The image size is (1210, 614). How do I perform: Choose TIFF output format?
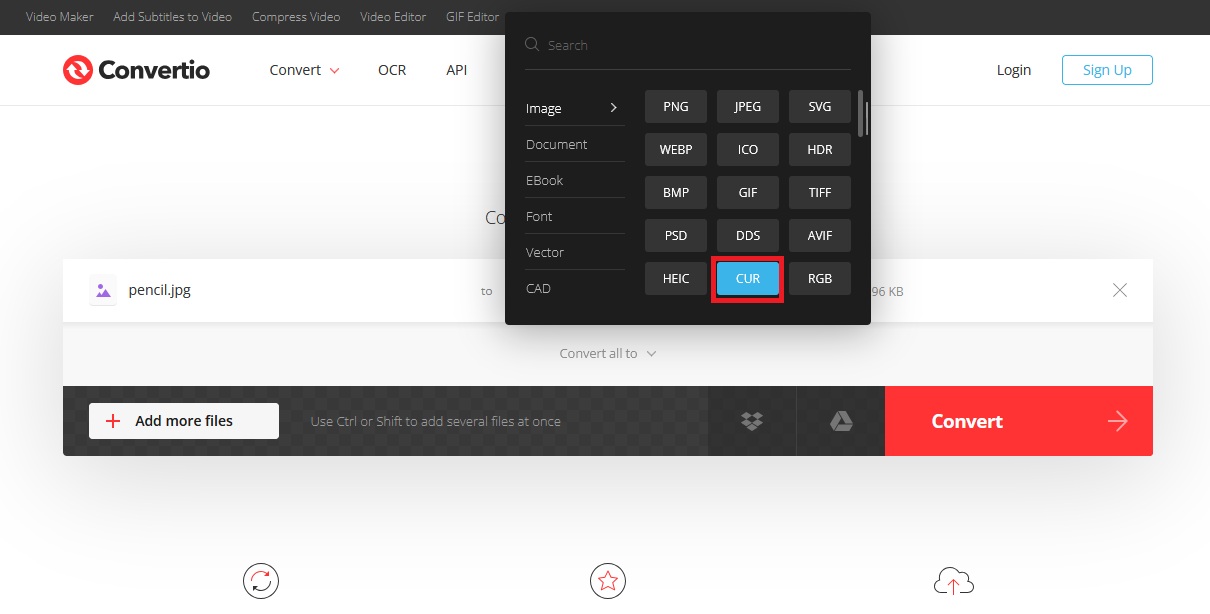point(820,193)
